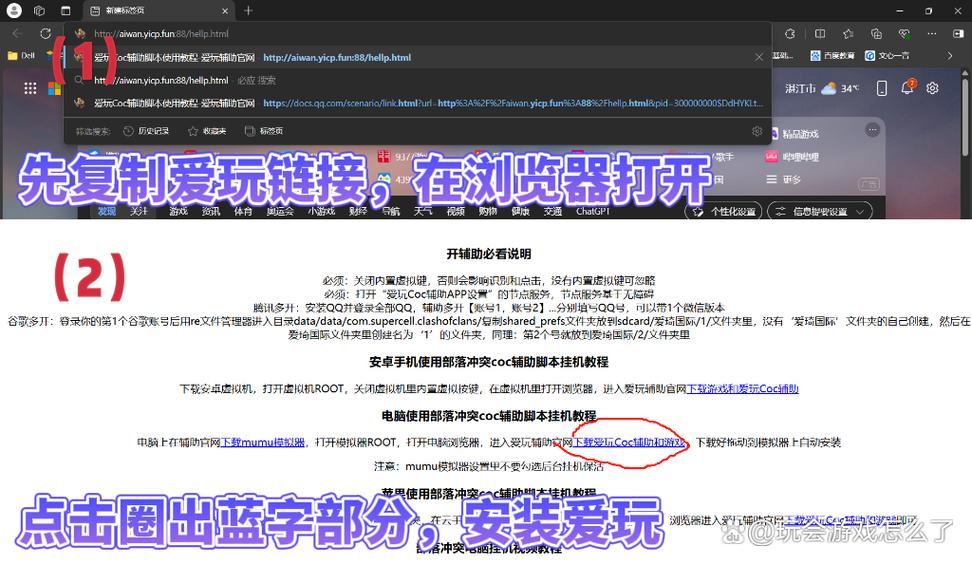Close the 新建标签页 tab
Viewport: 972px width, 565px height.
pyautogui.click(x=225, y=11)
